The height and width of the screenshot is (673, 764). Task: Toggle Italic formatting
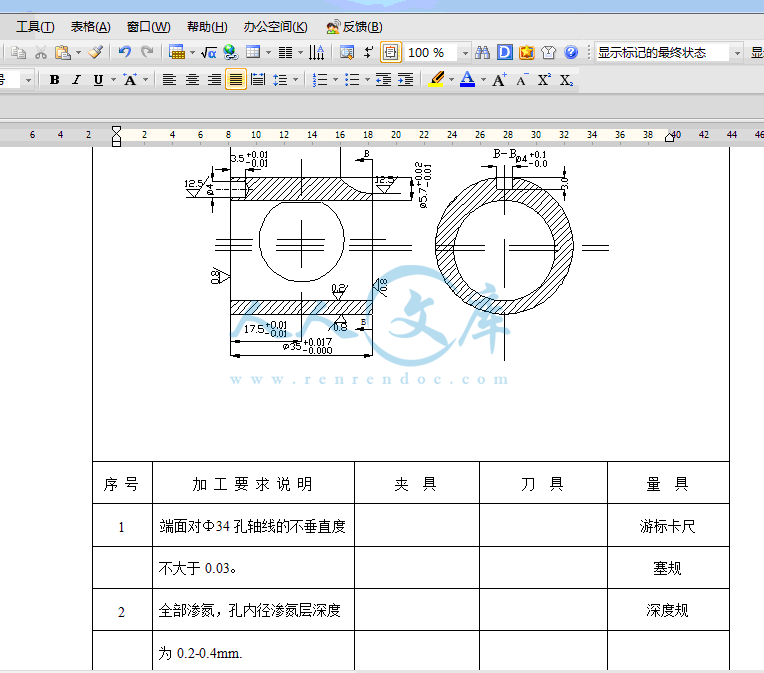coord(76,79)
